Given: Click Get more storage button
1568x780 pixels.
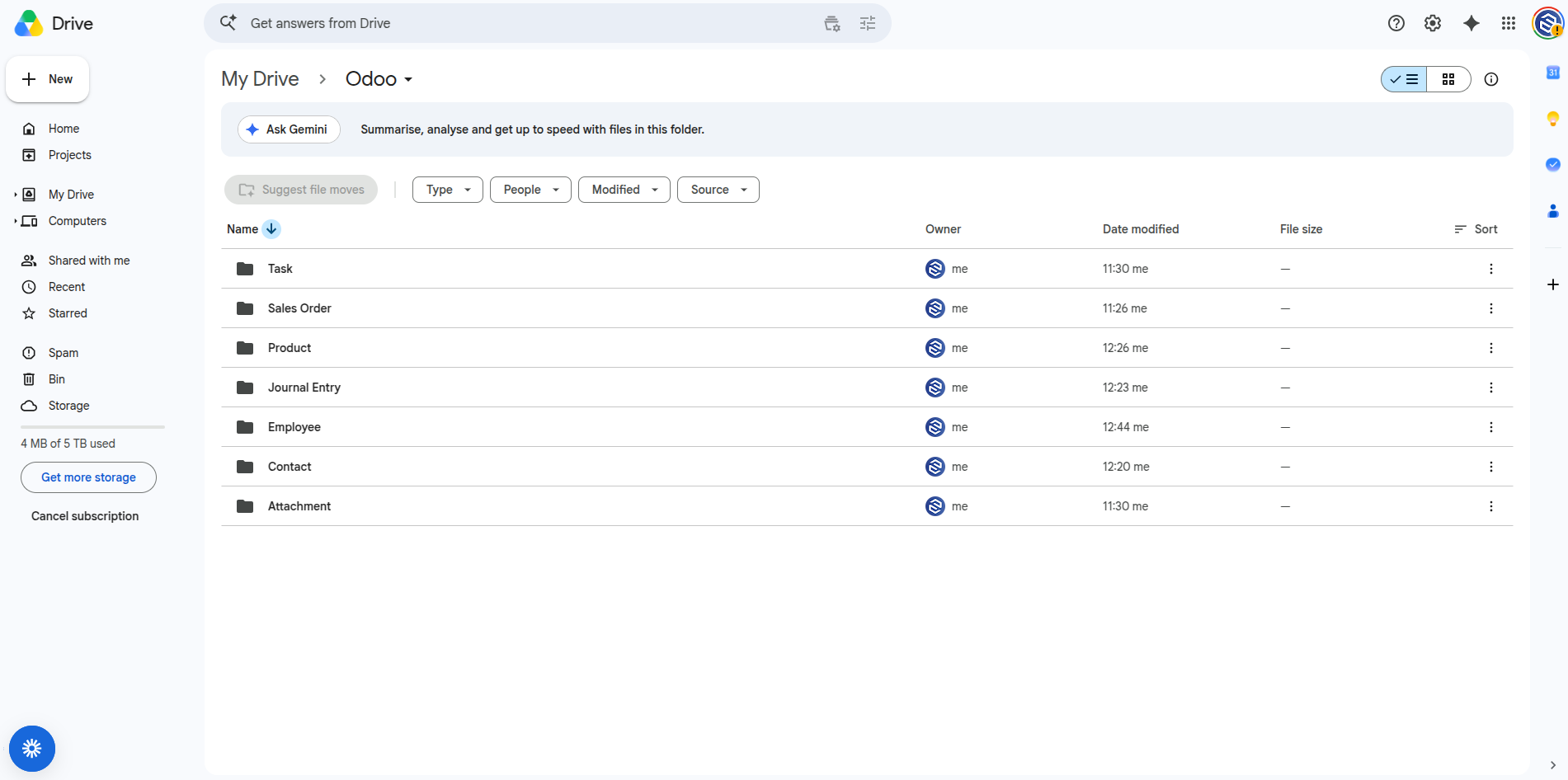Looking at the screenshot, I should [x=88, y=477].
